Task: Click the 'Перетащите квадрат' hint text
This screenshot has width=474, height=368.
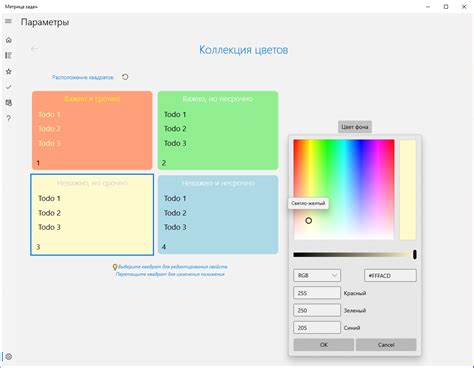Action: coord(170,274)
